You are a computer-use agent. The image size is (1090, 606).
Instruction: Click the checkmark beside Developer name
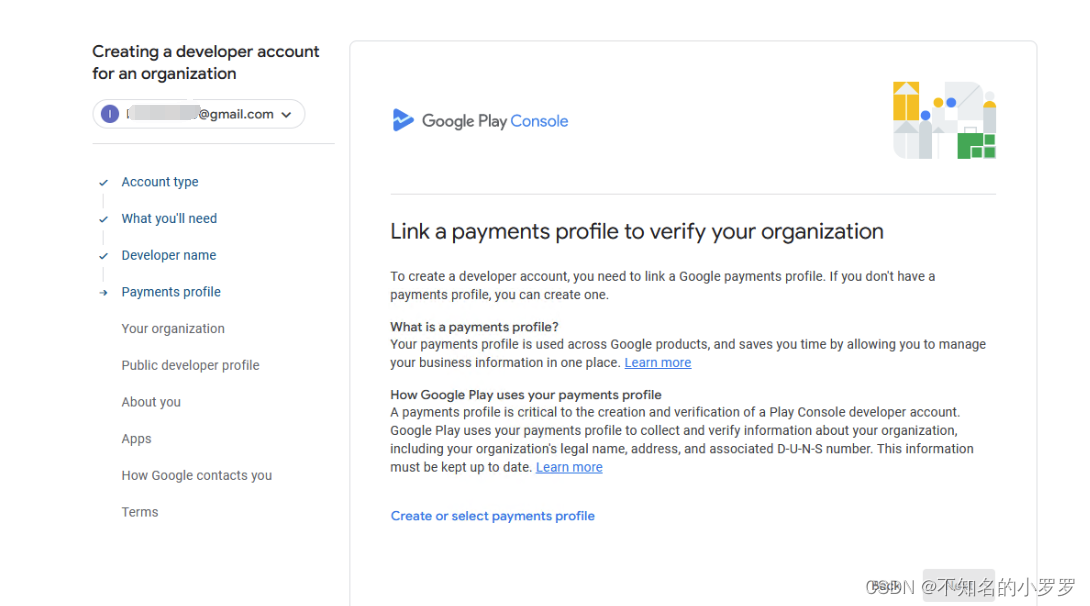click(104, 256)
